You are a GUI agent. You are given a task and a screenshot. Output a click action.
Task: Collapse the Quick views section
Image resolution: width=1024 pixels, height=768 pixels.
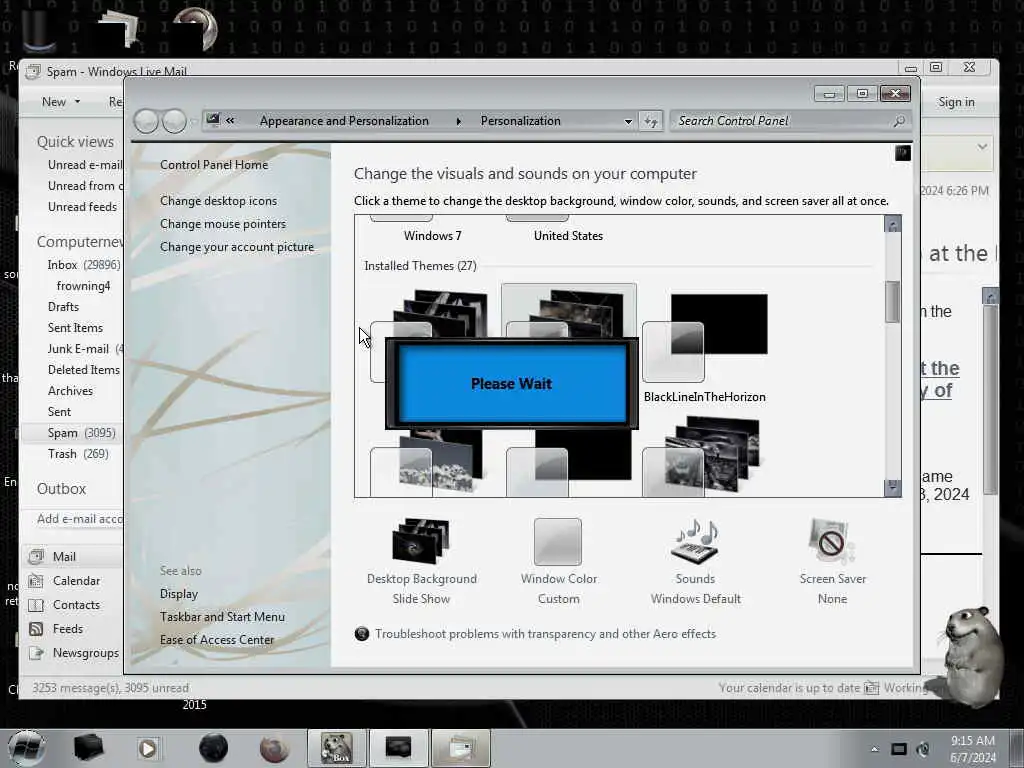[x=75, y=142]
